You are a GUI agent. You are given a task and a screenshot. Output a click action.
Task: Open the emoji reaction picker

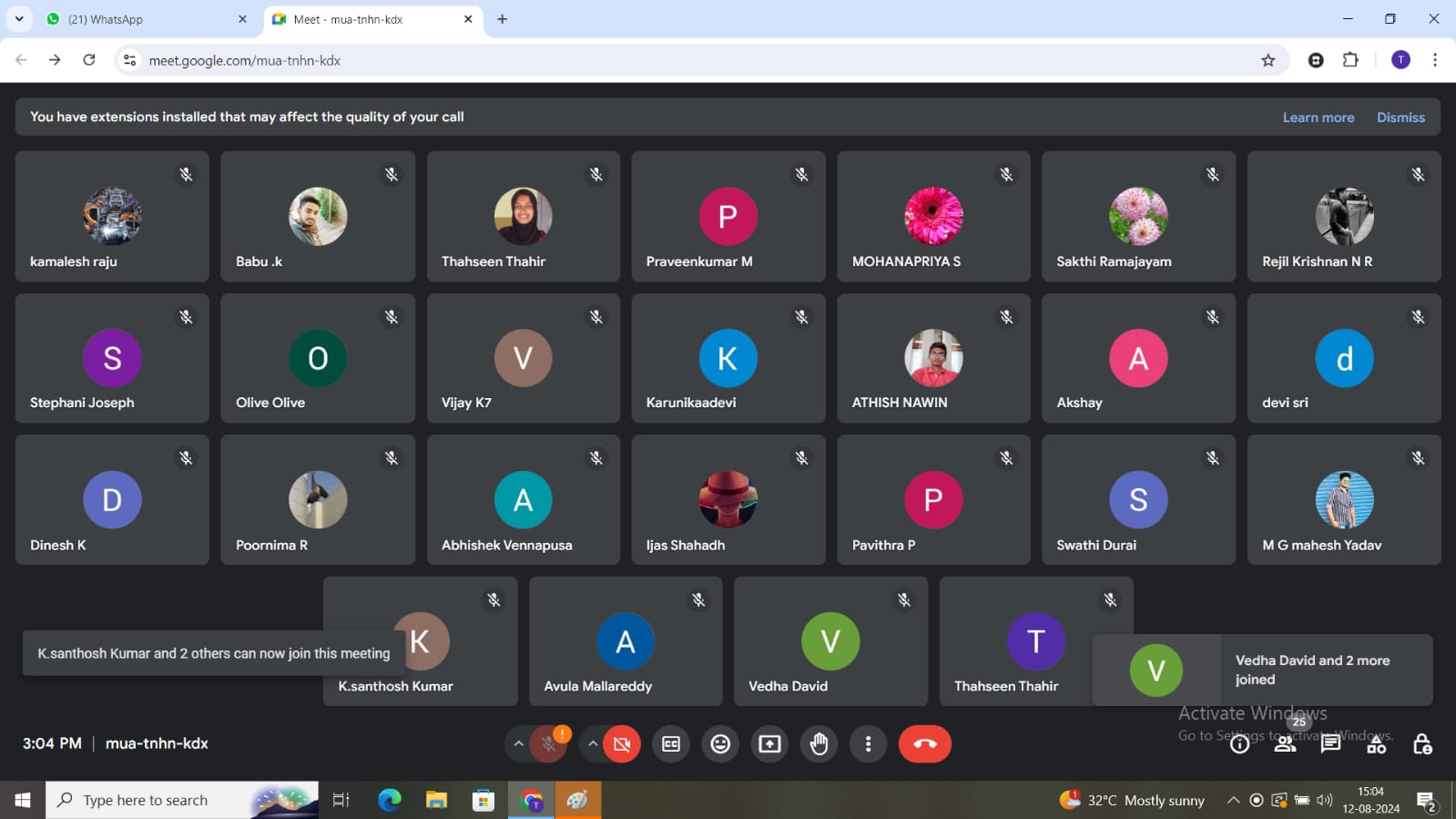point(720,744)
